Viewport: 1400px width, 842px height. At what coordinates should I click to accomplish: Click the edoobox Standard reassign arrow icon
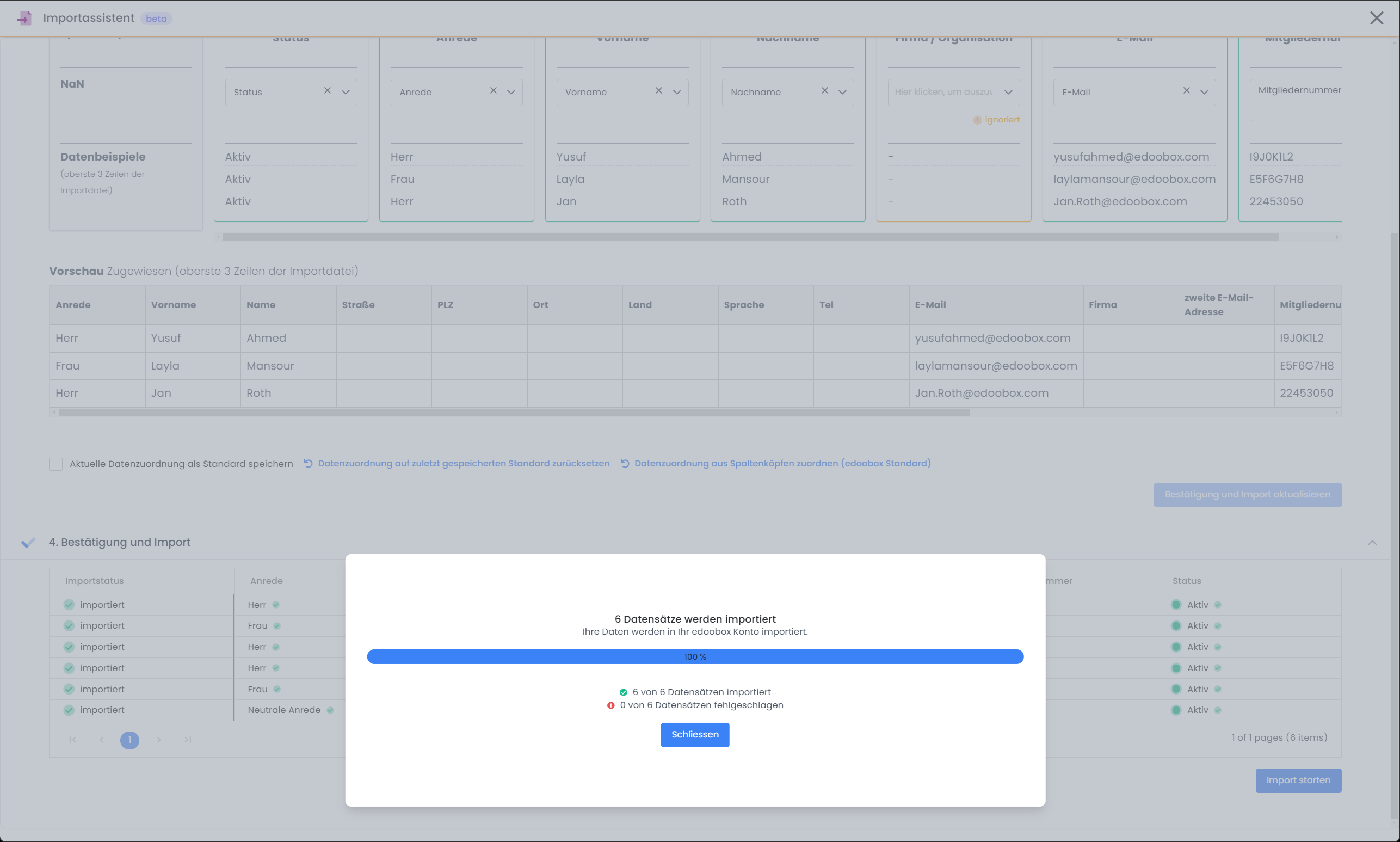point(625,464)
